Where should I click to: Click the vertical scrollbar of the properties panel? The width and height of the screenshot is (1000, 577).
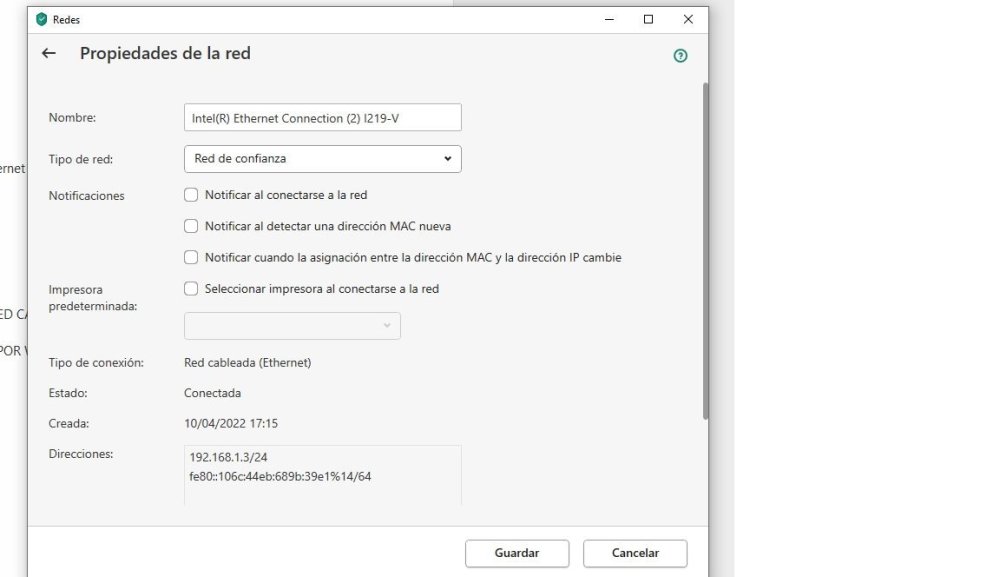[706, 250]
